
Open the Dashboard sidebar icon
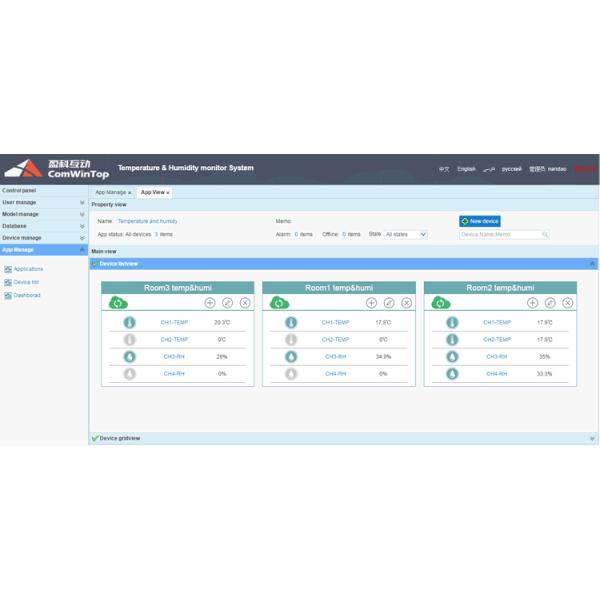coord(9,295)
